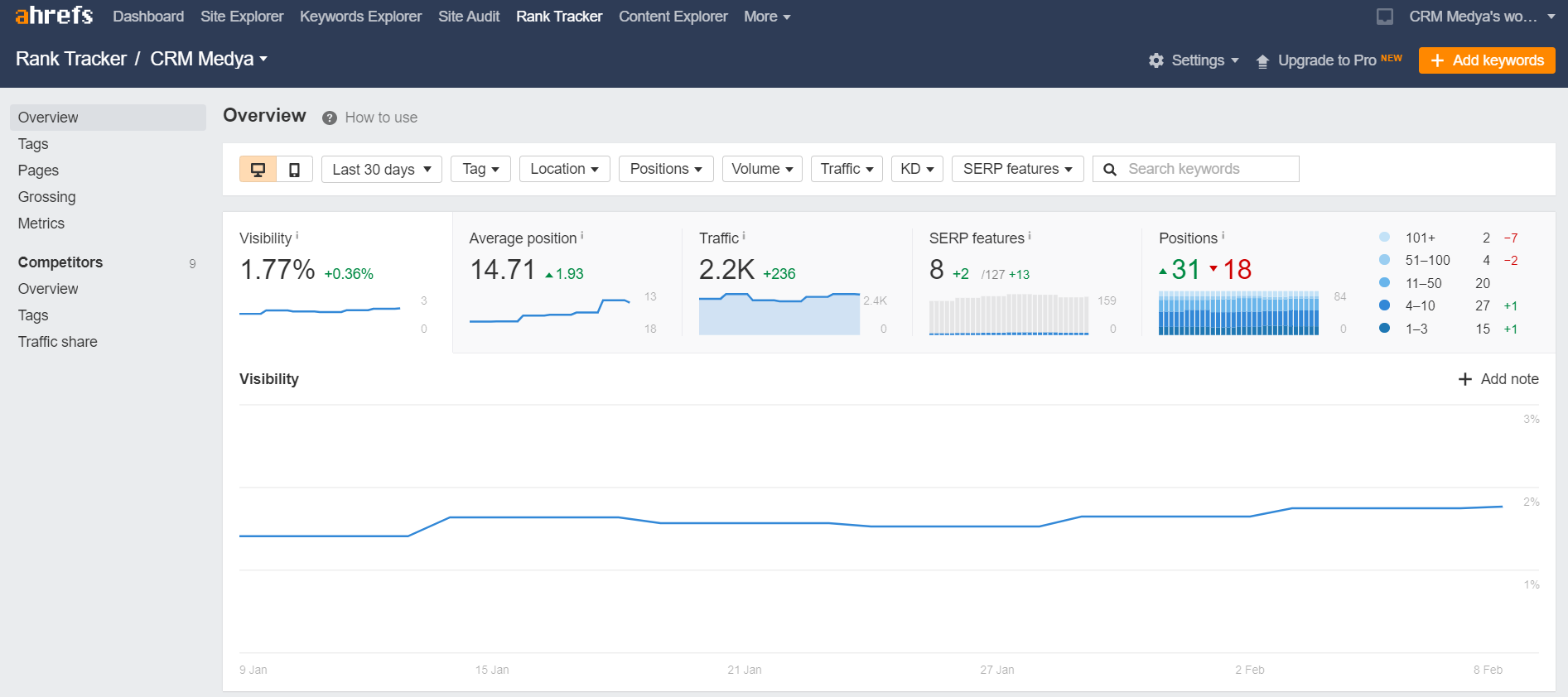Switch to mobile device view
Image resolution: width=1568 pixels, height=697 pixels.
coord(294,169)
